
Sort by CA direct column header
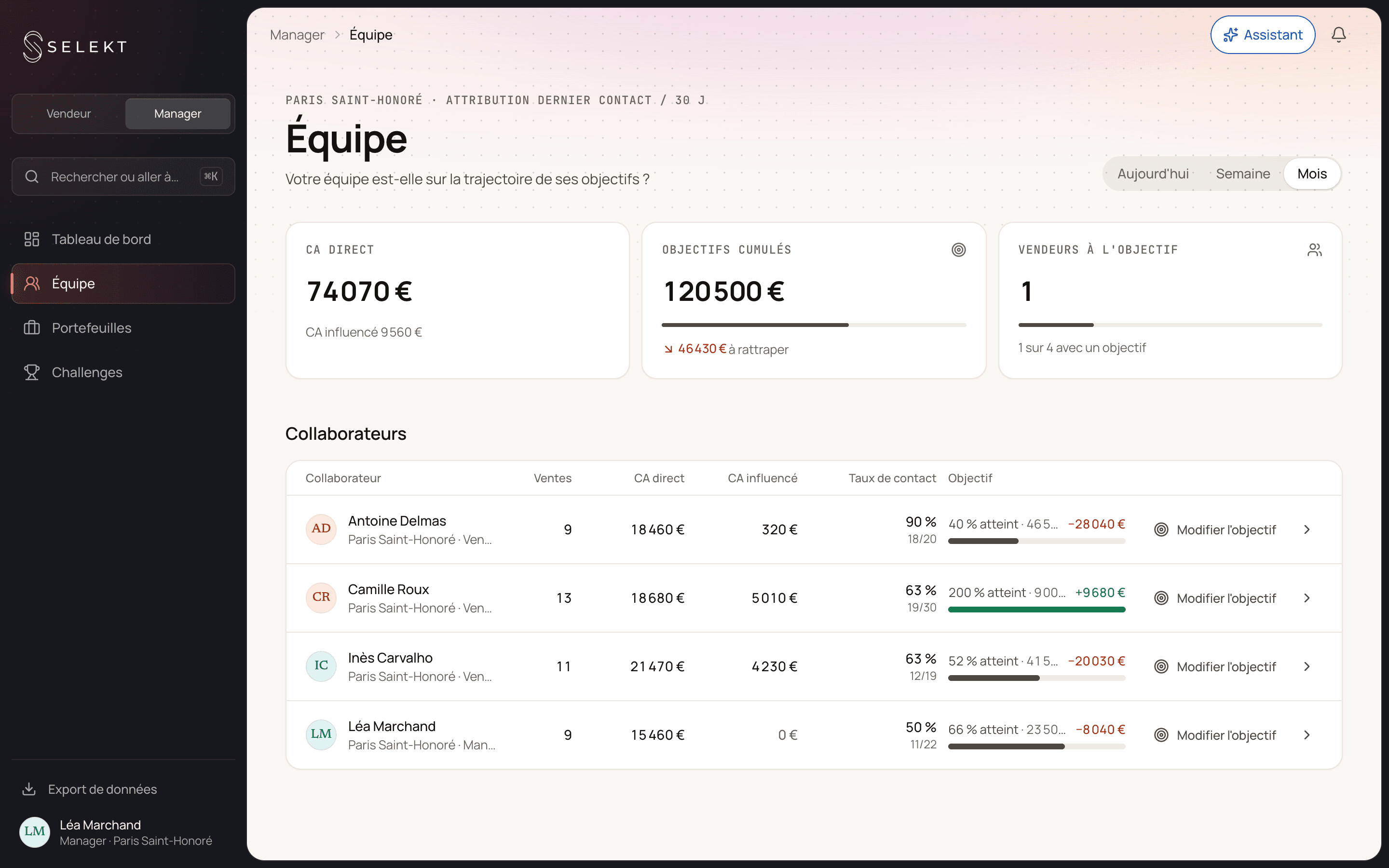coord(659,478)
